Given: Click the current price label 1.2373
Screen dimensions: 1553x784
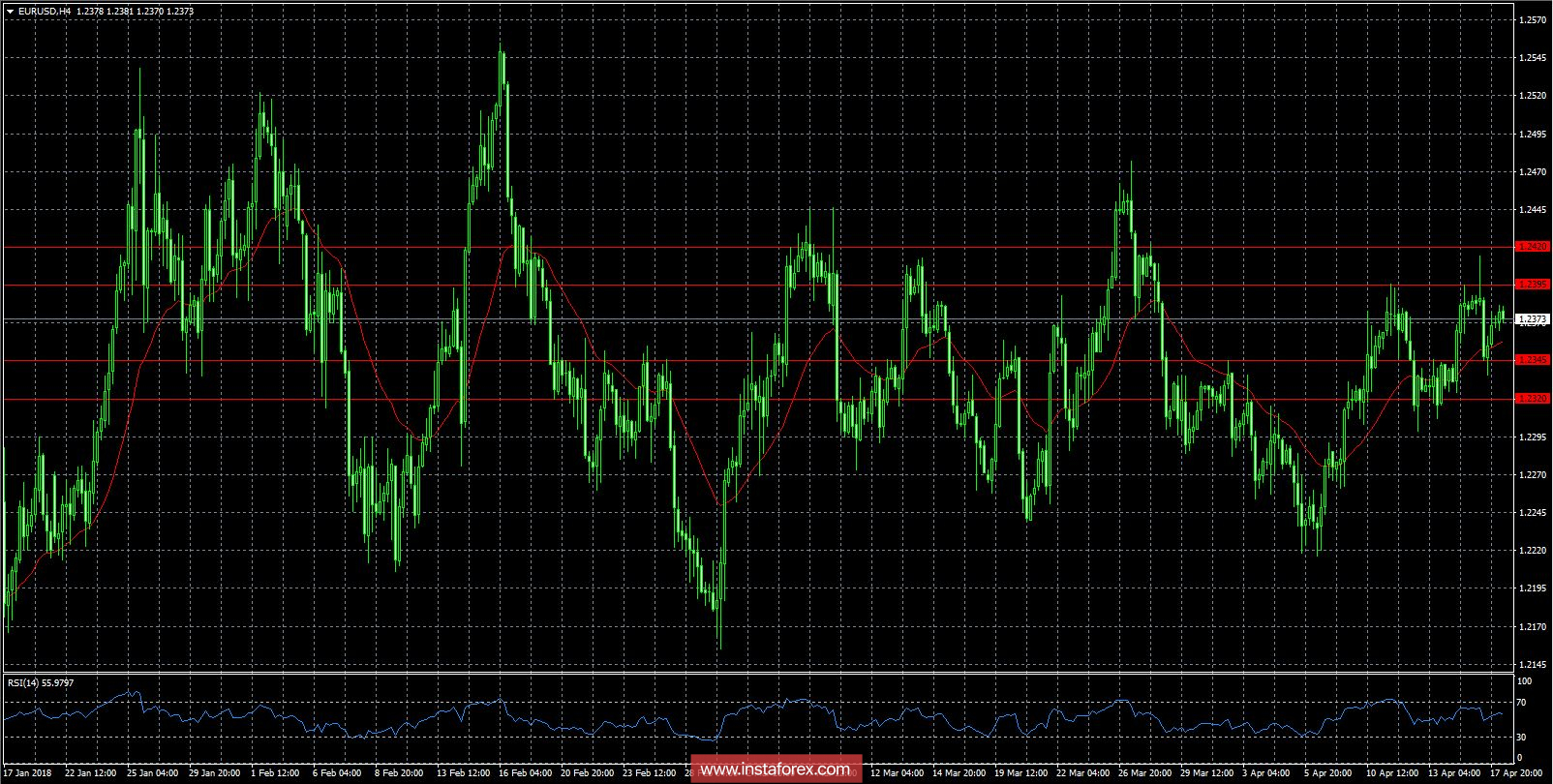Looking at the screenshot, I should [1534, 318].
